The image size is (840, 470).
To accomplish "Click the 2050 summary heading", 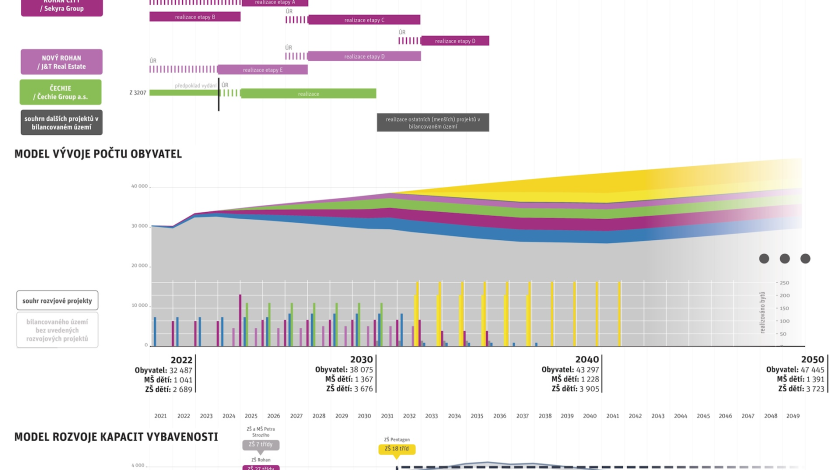I will [813, 360].
